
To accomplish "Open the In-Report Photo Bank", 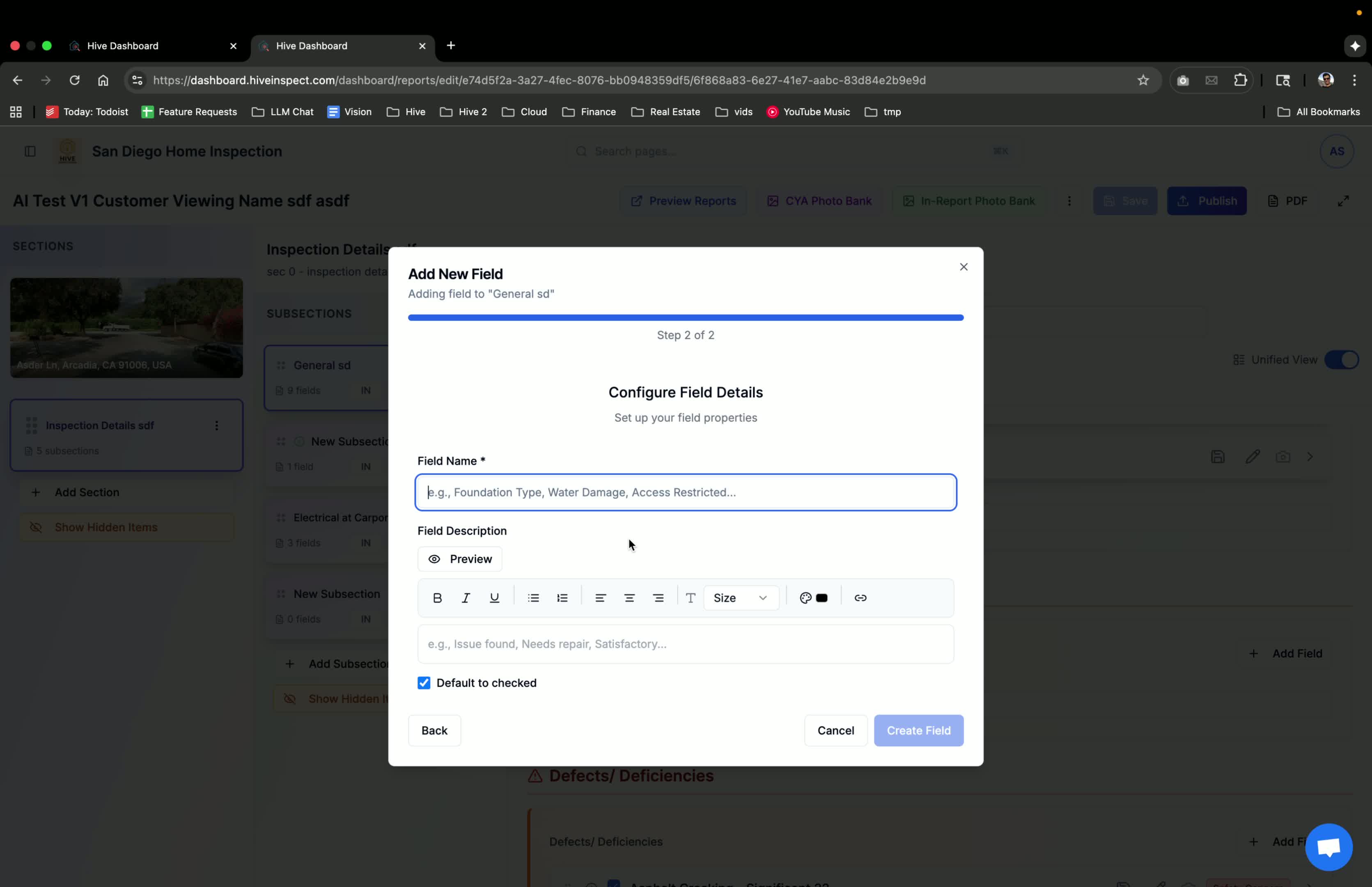I will [969, 201].
